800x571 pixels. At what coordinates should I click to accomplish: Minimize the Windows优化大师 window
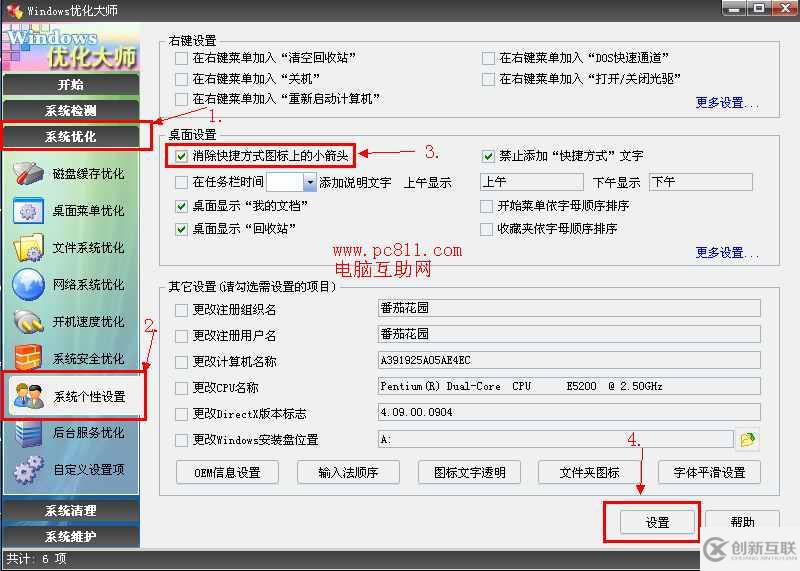[x=734, y=8]
